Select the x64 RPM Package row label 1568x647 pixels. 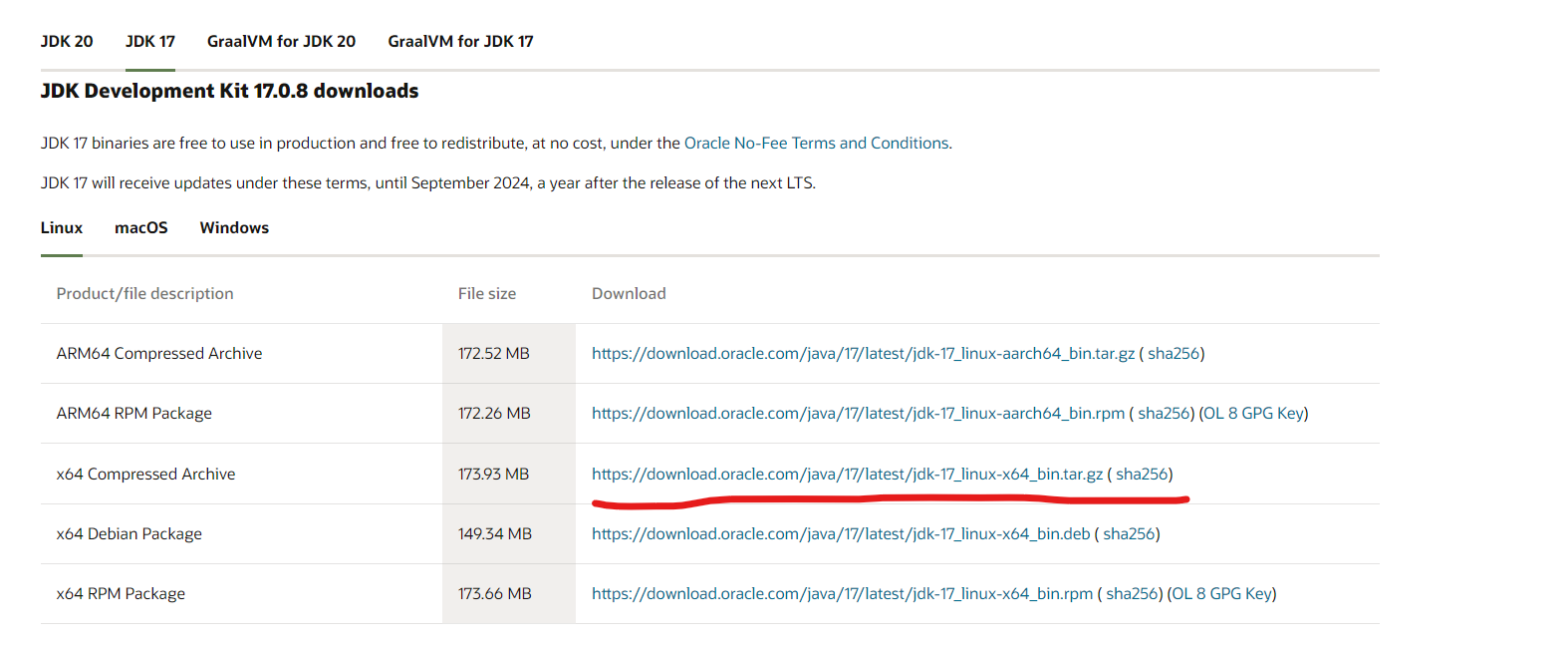tap(121, 593)
